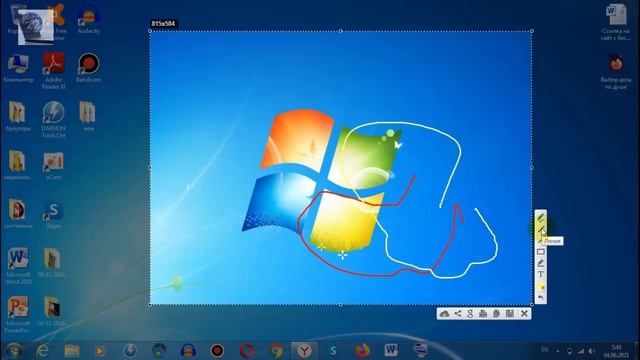Viewport: 640px width, 360px height.
Task: Open Windows Explorer folder in taskbar
Action: 72,350
